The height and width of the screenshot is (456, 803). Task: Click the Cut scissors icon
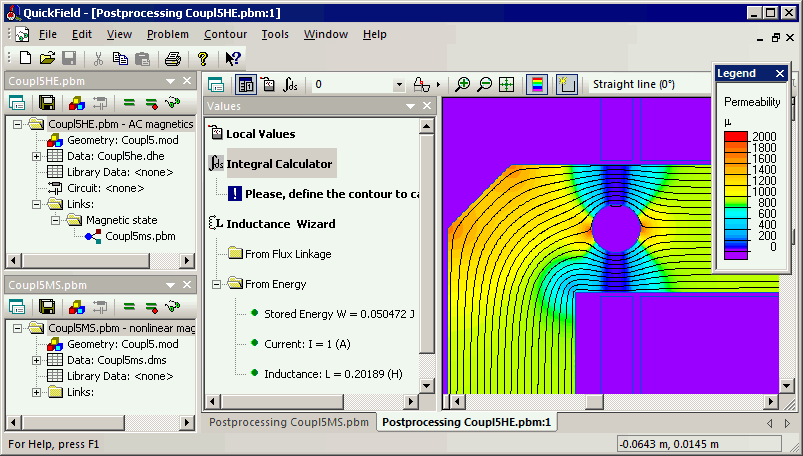[x=98, y=58]
